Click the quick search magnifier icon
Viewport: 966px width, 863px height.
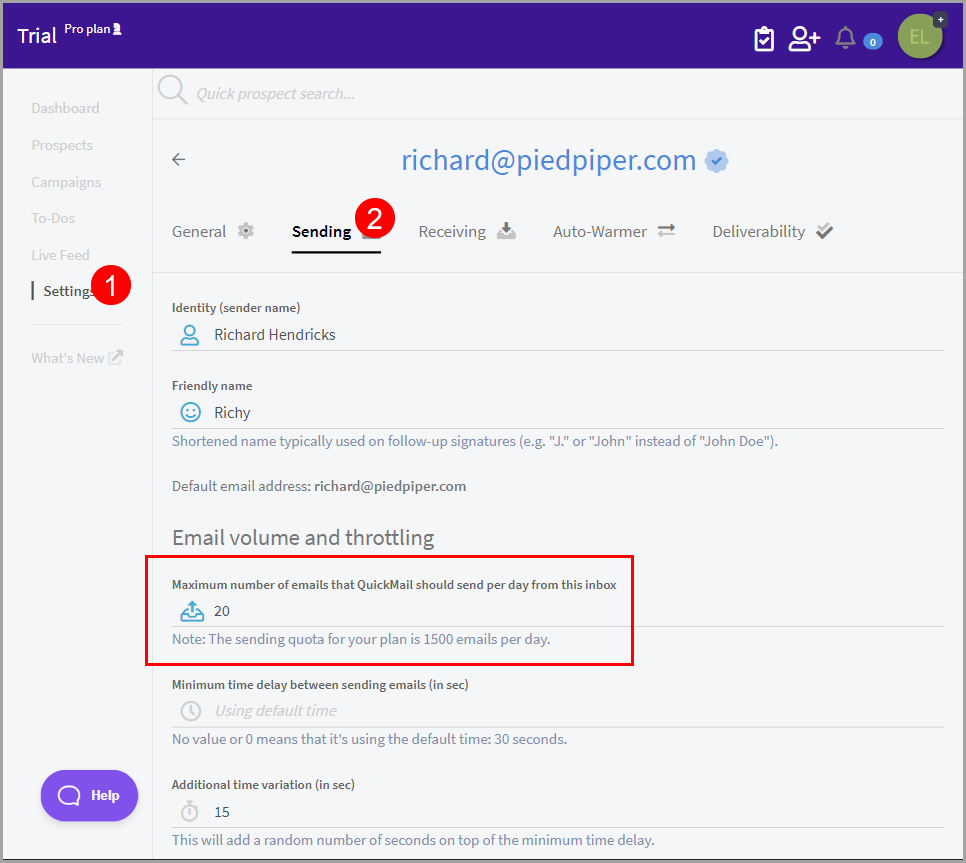pos(172,91)
